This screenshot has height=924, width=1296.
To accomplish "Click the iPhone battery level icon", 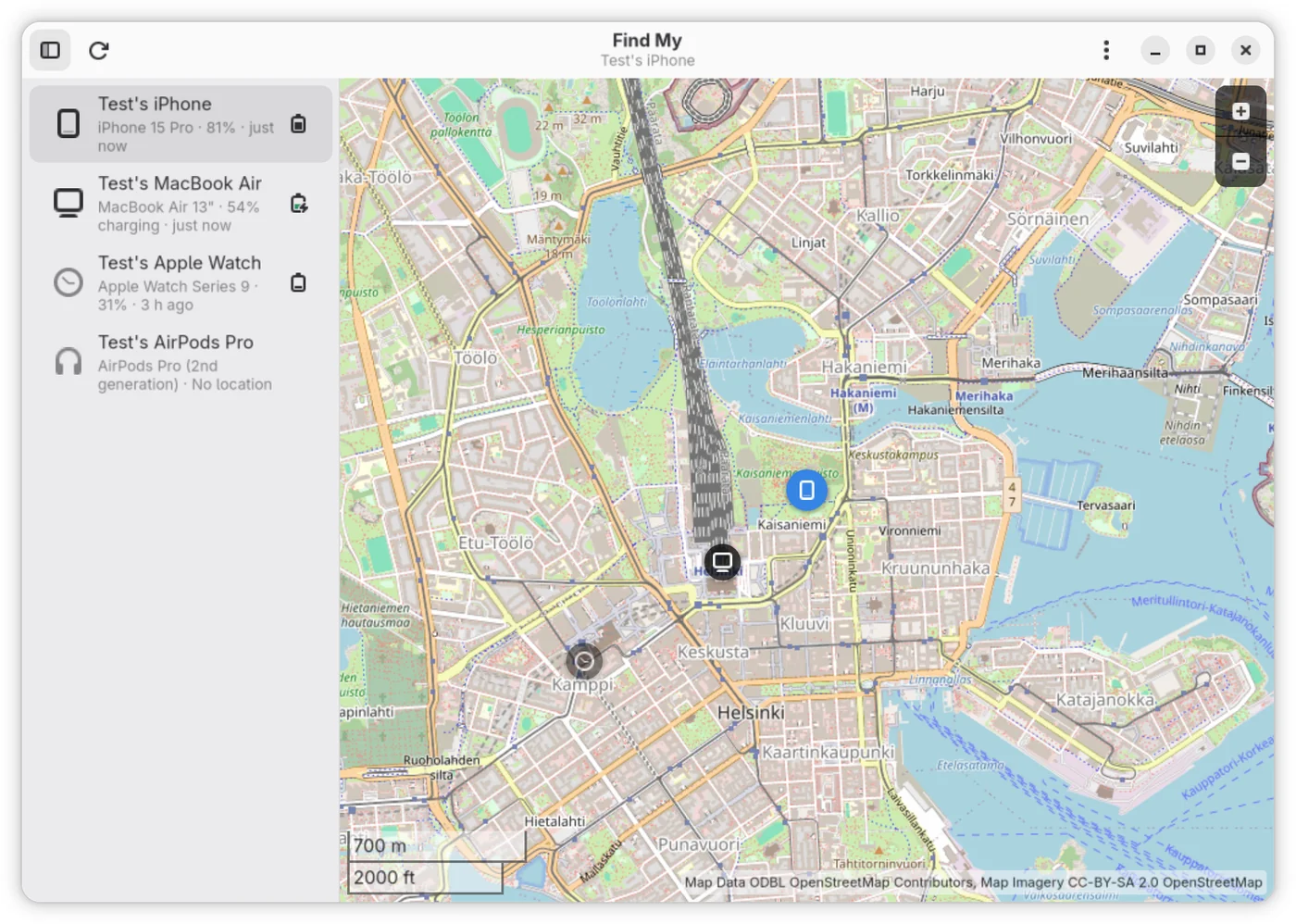I will click(x=298, y=124).
